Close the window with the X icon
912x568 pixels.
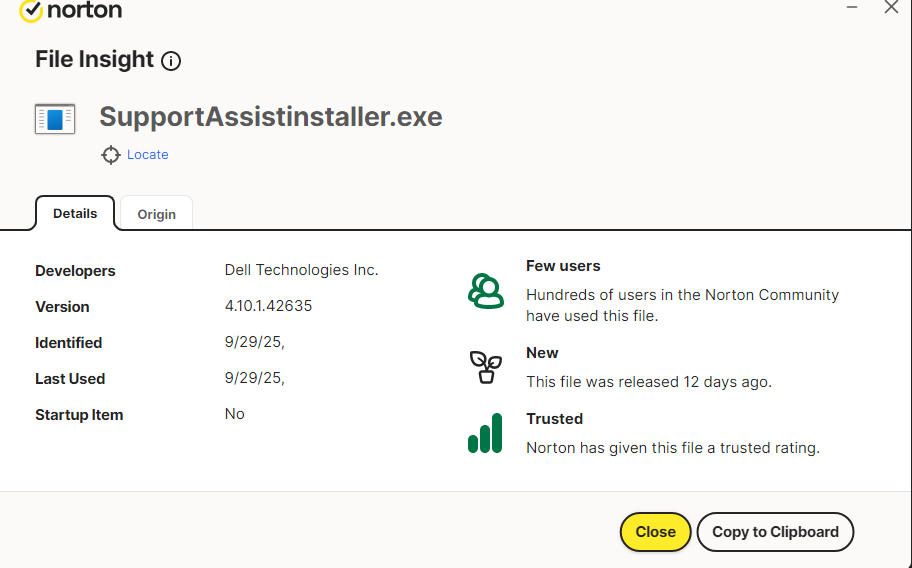click(x=891, y=7)
